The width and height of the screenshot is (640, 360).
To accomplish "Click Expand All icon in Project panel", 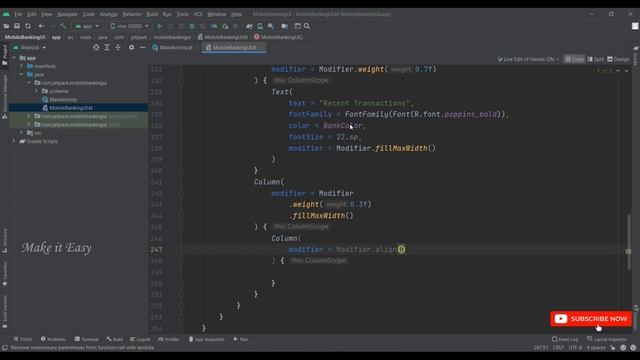I will pos(107,47).
